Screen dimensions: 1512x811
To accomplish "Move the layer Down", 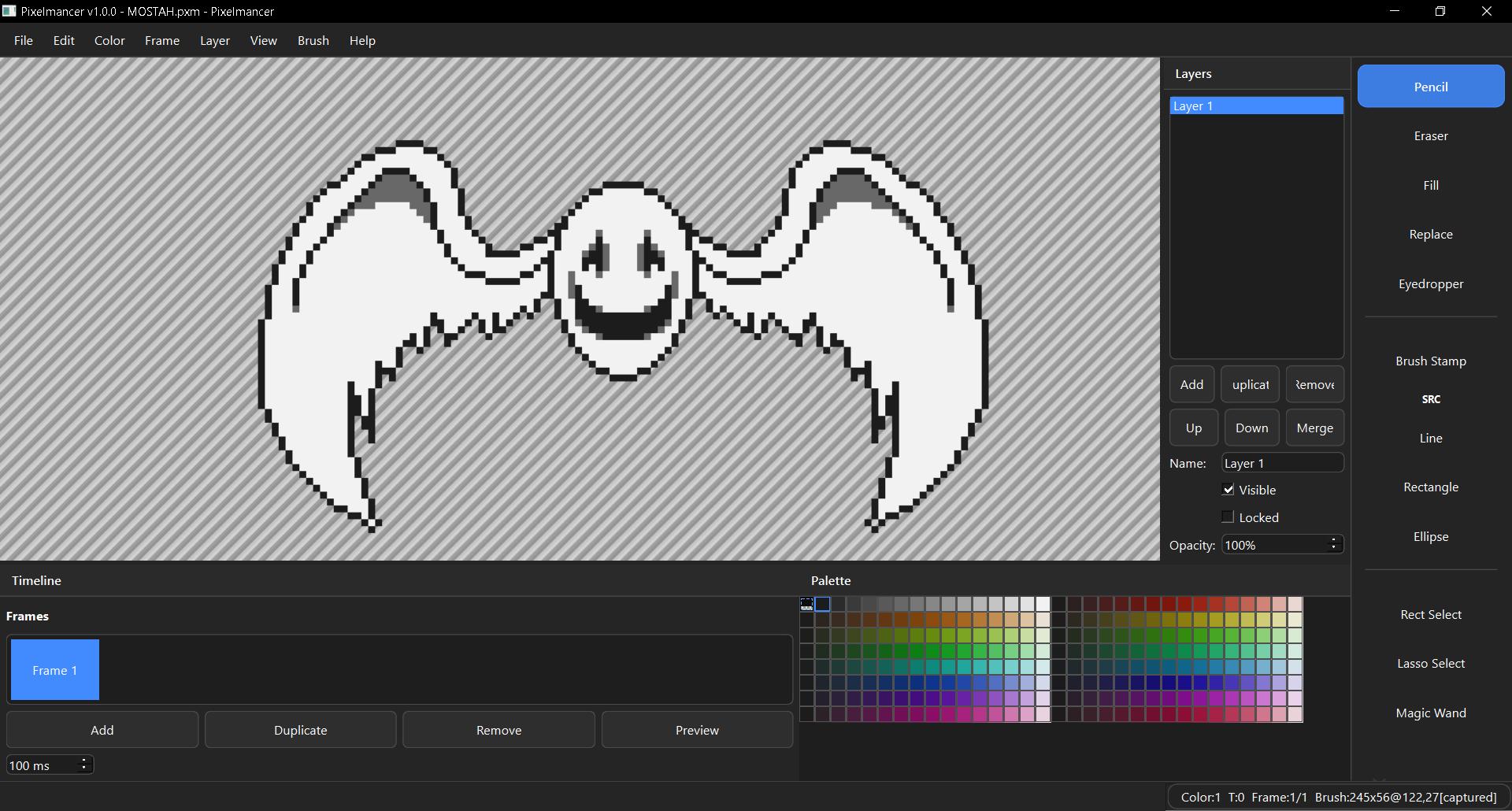I will click(1252, 428).
